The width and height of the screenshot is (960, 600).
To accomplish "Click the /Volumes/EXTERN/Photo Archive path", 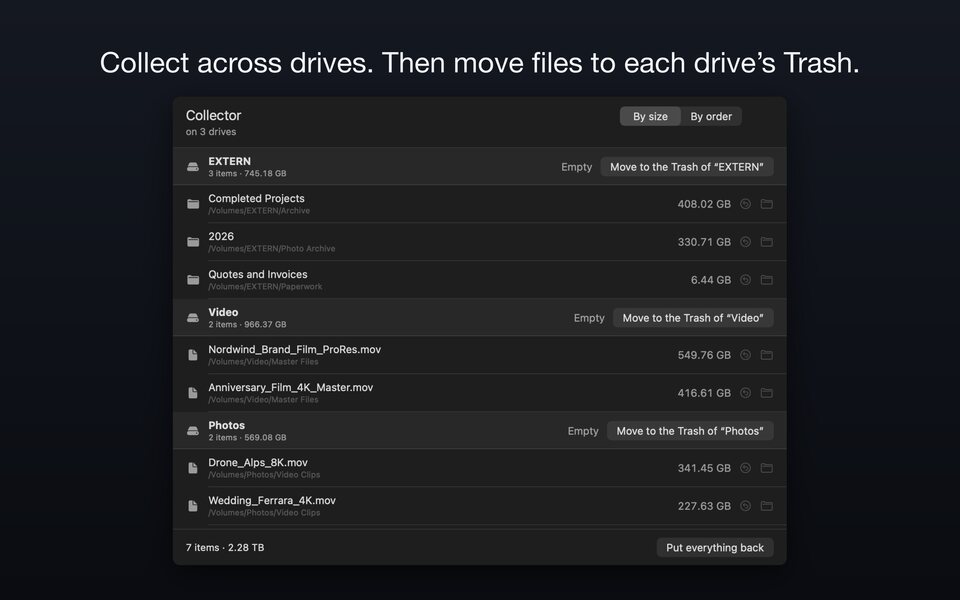I will (271, 249).
